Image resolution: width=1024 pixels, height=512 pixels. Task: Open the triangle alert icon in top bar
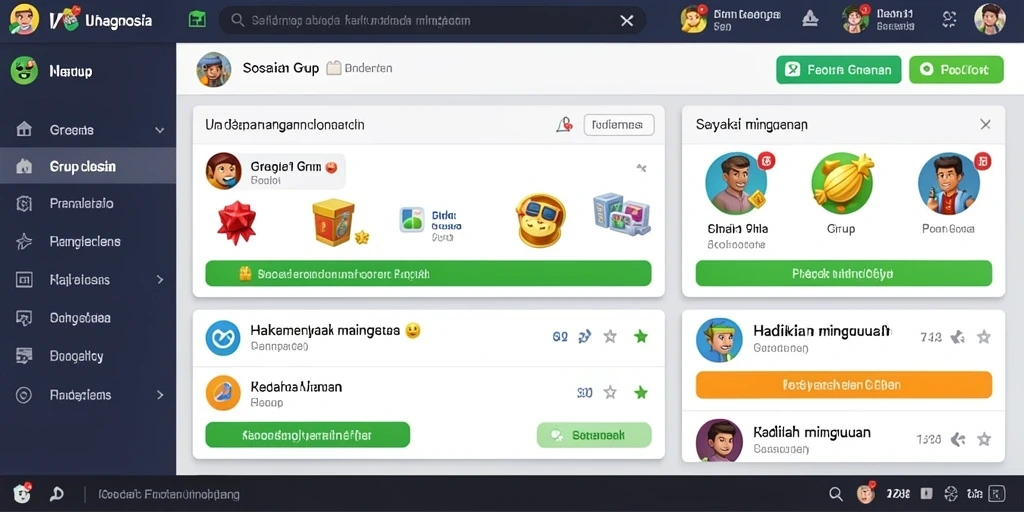810,19
